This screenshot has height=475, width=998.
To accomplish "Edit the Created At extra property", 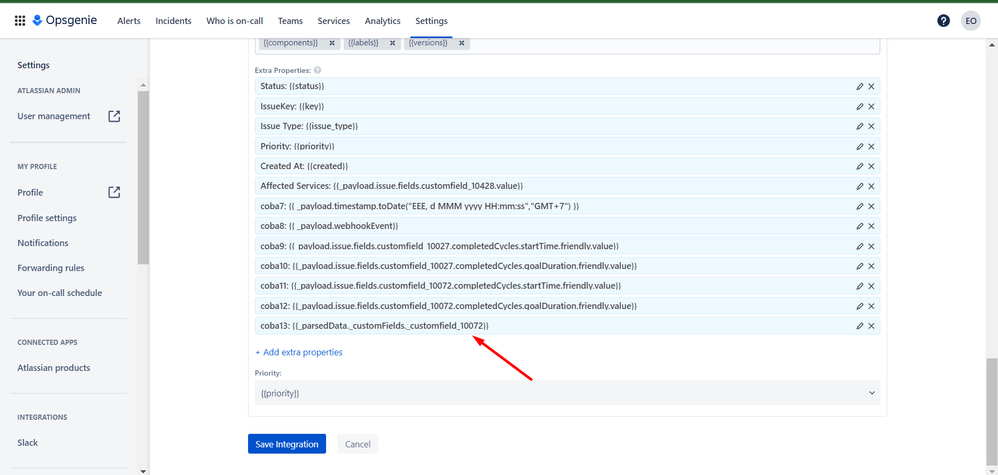I will click(x=860, y=166).
